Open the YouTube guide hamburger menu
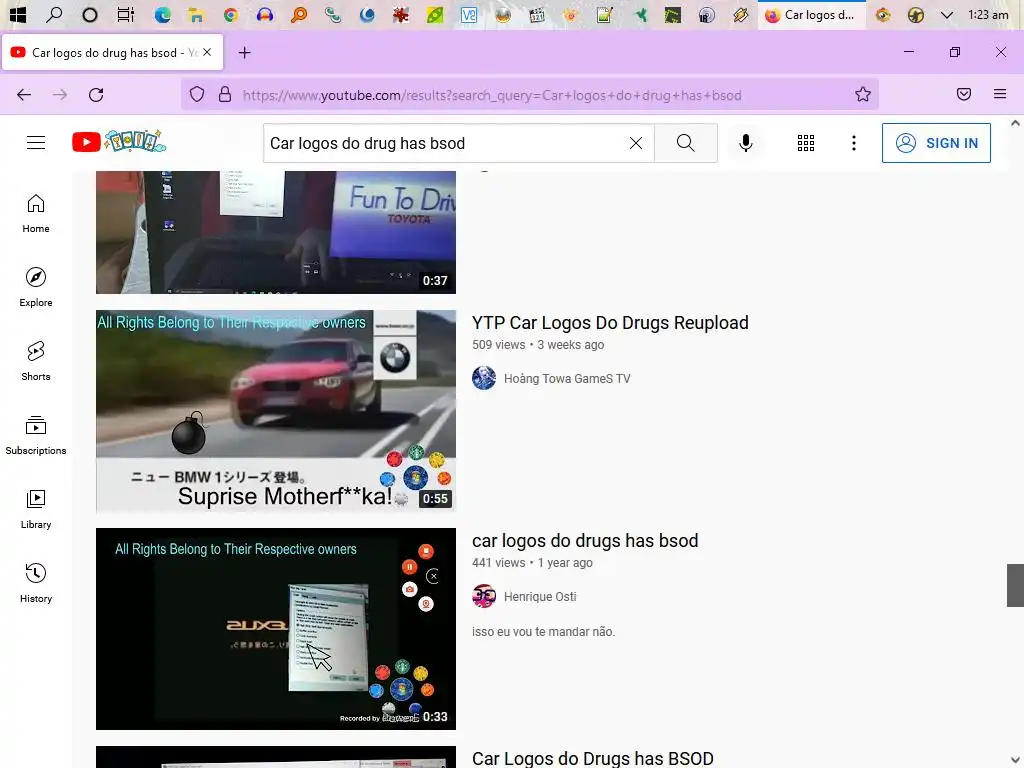 point(36,142)
